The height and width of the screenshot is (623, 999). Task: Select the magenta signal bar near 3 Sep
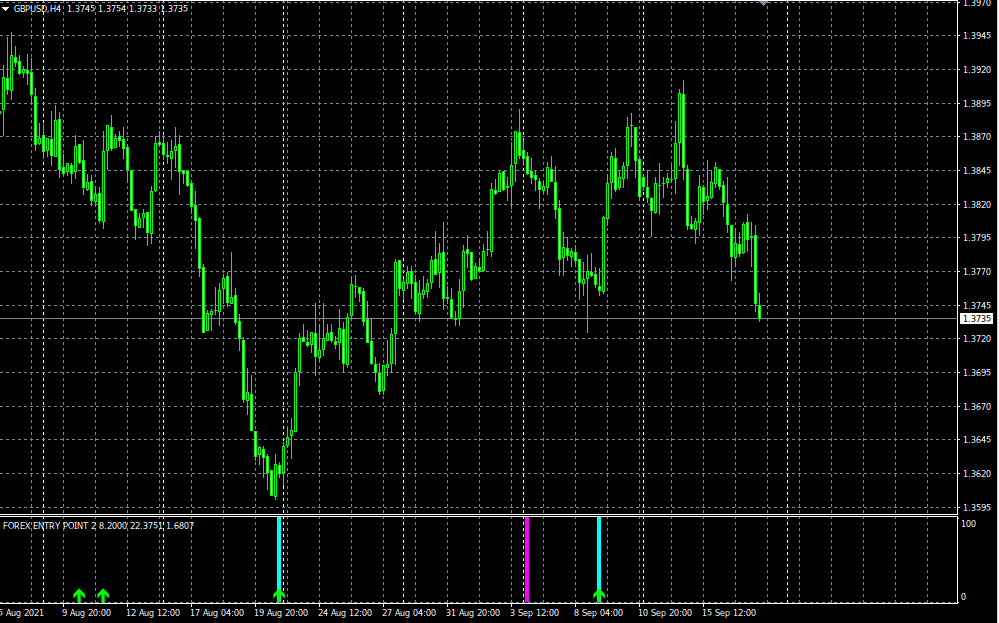coord(527,555)
